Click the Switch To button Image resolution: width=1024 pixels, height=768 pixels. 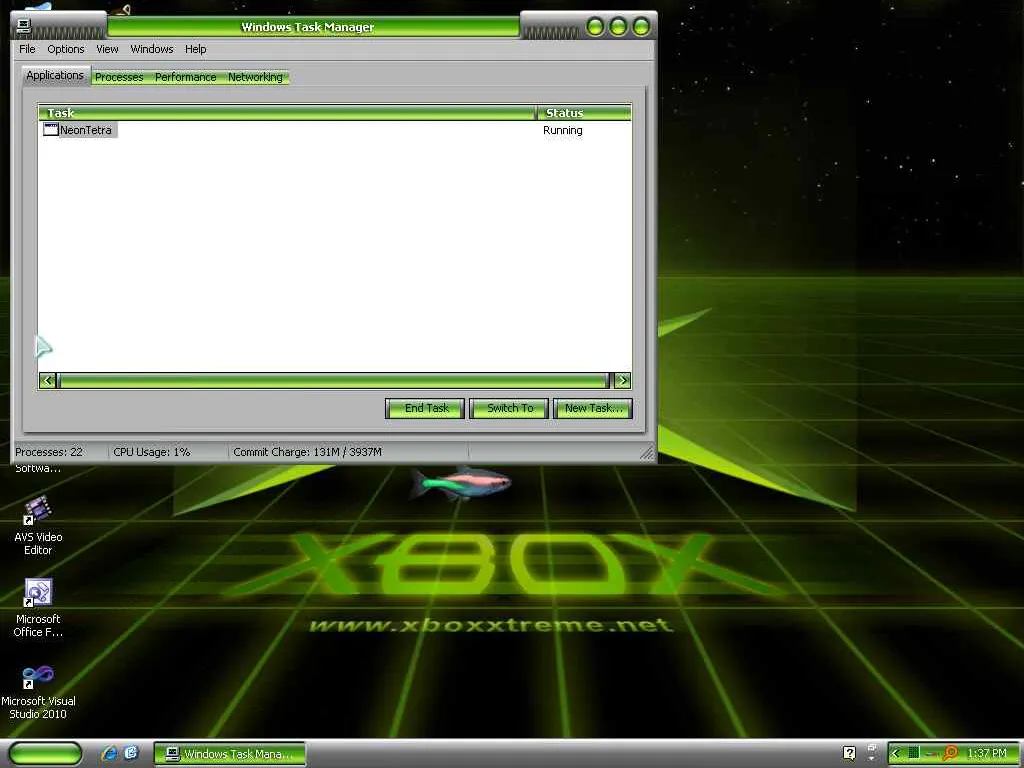coord(509,408)
